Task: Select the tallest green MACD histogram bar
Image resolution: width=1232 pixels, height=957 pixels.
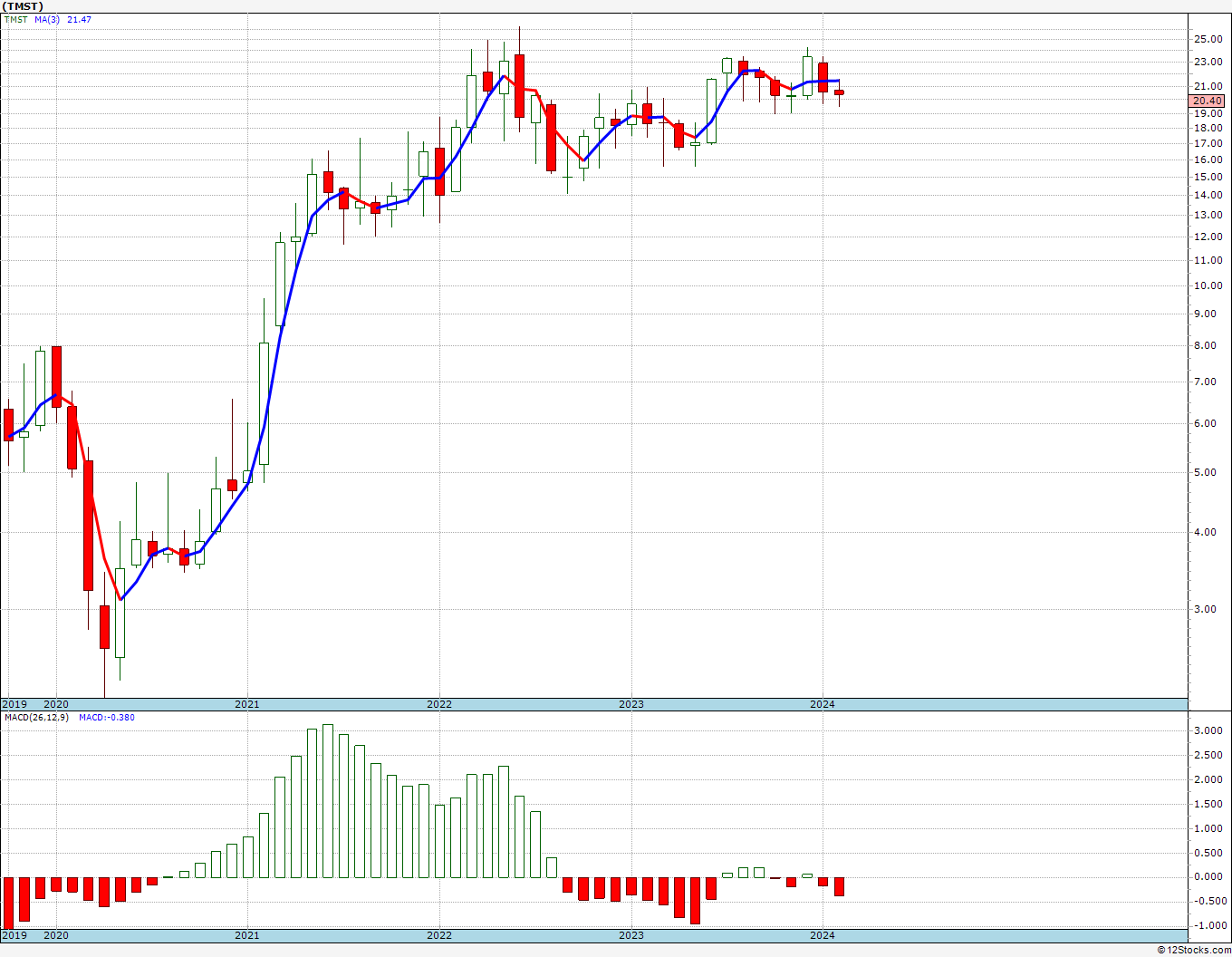Action: click(328, 801)
